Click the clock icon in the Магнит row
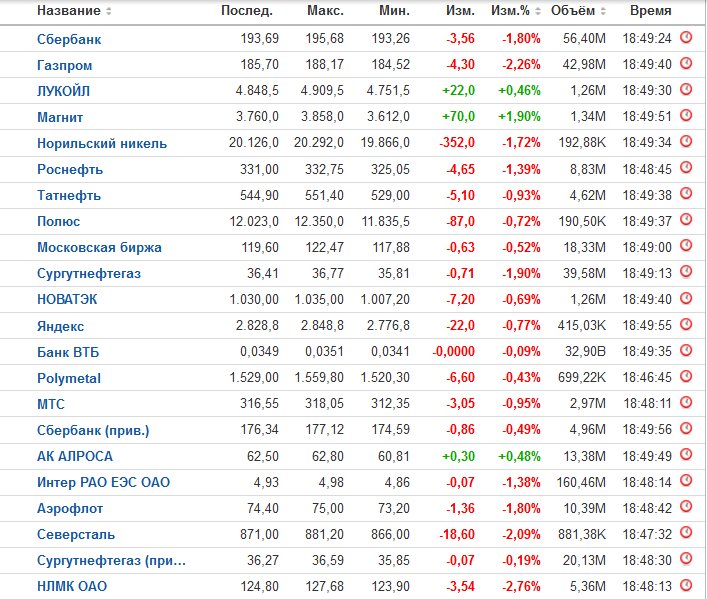707x599 pixels. (686, 115)
